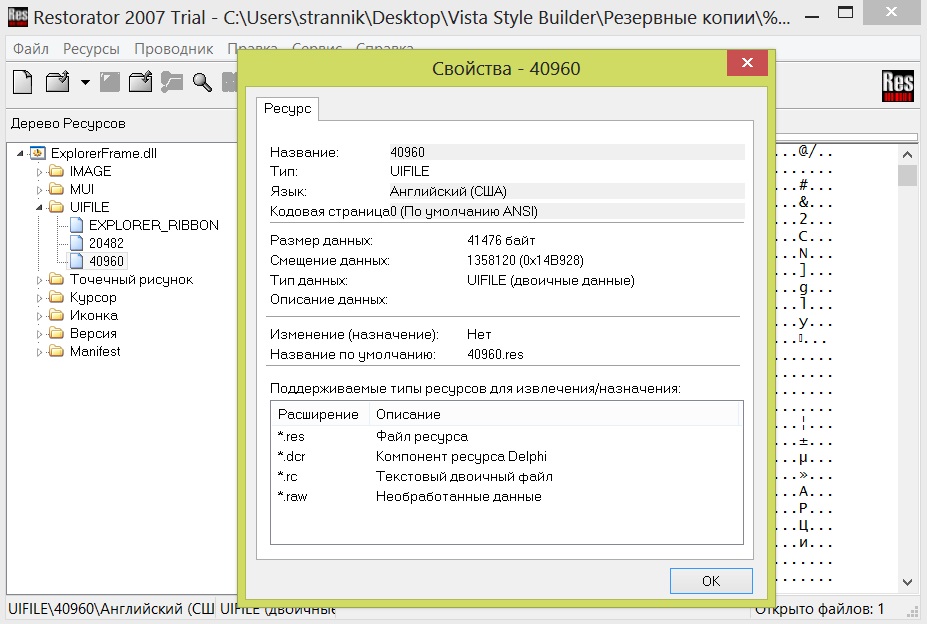The height and width of the screenshot is (624, 927).
Task: Expand the Иконка folder node
Action: 39,316
